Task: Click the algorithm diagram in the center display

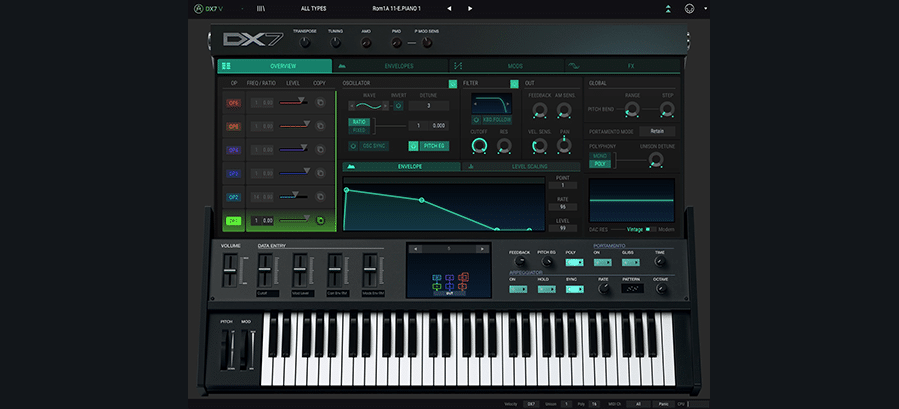Action: pyautogui.click(x=450, y=282)
